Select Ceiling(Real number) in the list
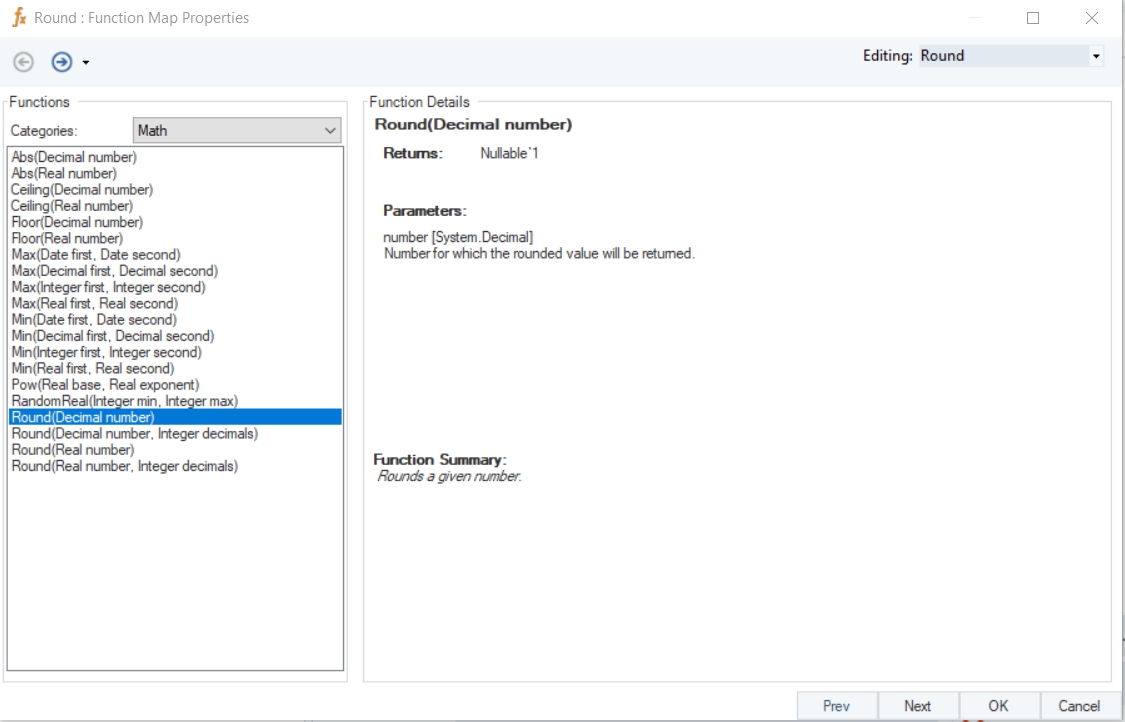The width and height of the screenshot is (1125, 722). pyautogui.click(x=72, y=206)
